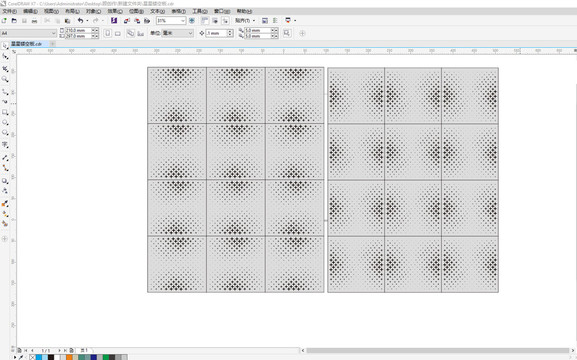This screenshot has height=360, width=577.
Task: Open toolbox quick customize plus button
Action: [x=4, y=239]
